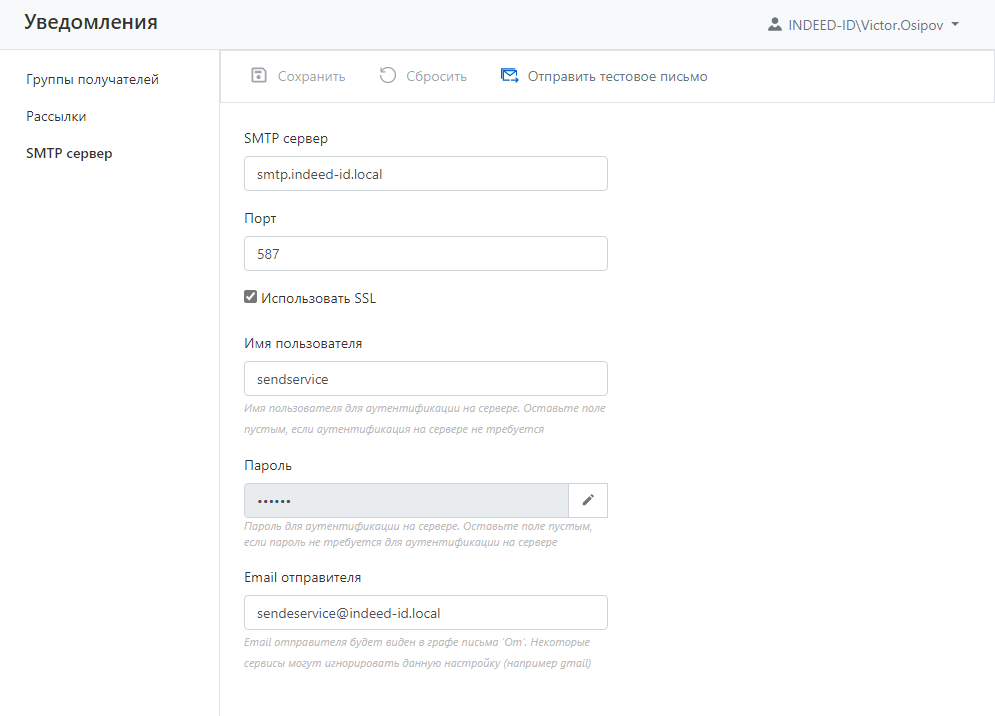Focus the SMTP сервер address field

425,173
